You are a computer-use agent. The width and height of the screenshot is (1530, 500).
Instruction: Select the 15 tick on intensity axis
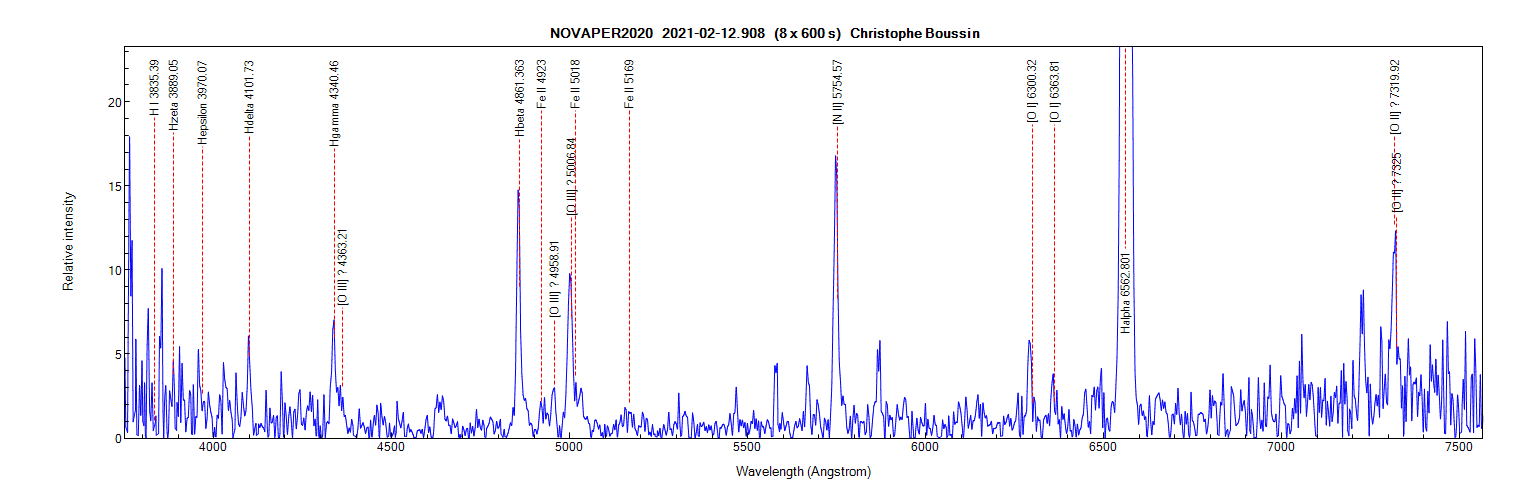point(115,186)
